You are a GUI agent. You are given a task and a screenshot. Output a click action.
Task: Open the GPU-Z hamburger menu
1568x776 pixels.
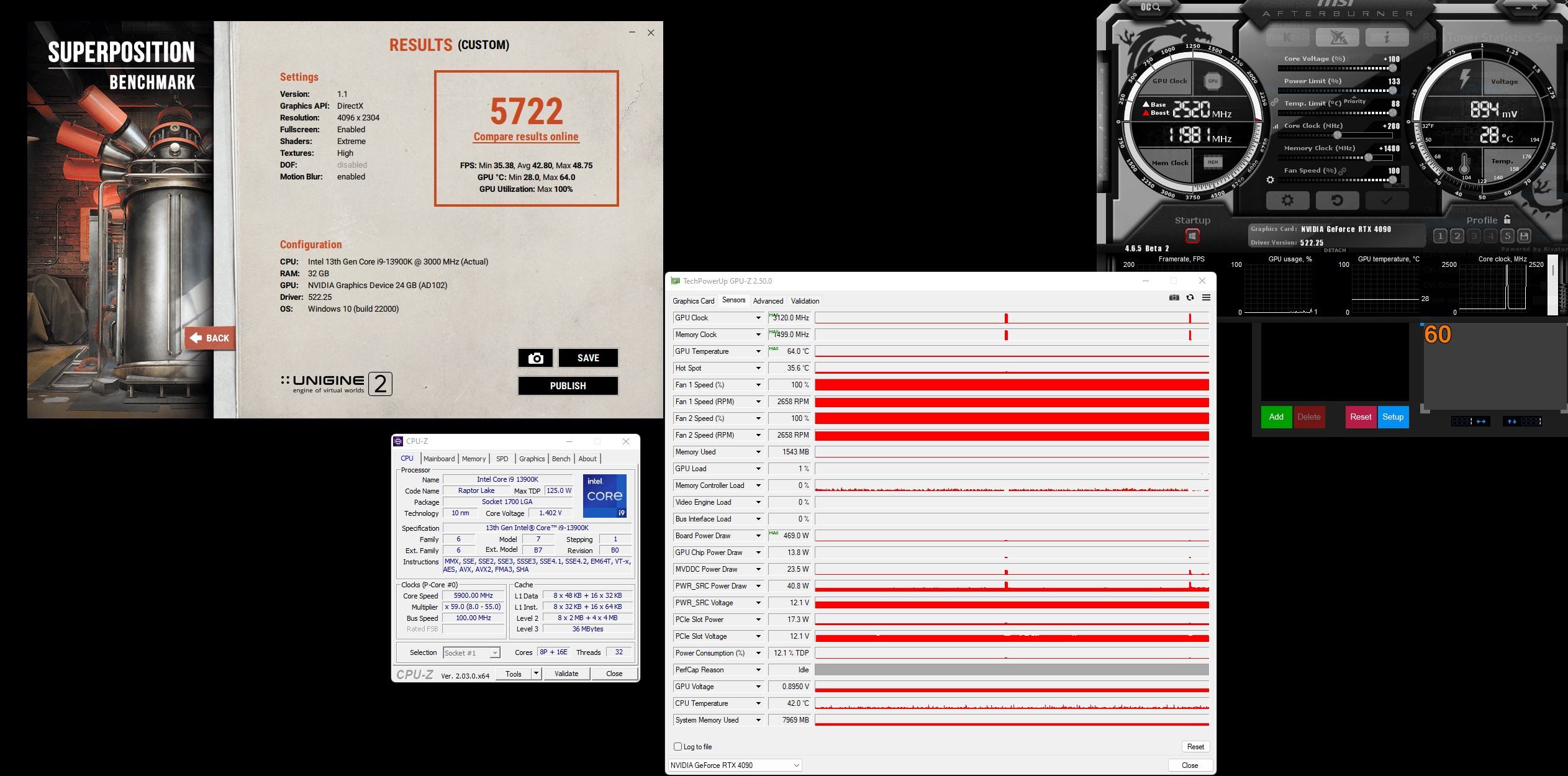click(x=1206, y=297)
